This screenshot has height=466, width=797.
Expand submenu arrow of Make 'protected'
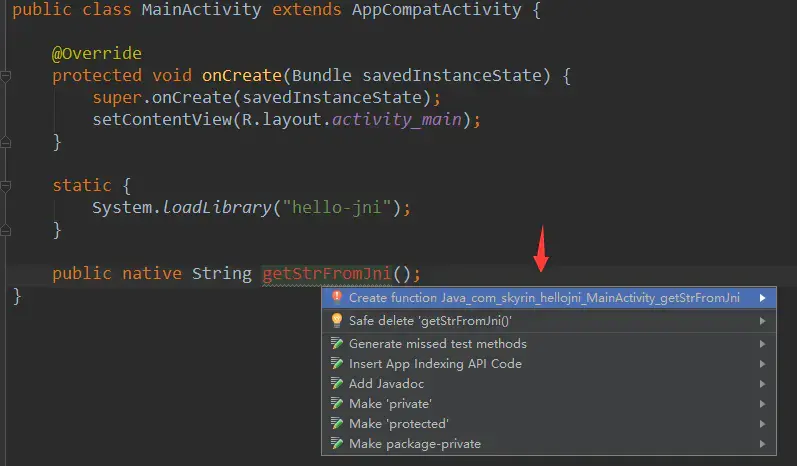point(762,424)
